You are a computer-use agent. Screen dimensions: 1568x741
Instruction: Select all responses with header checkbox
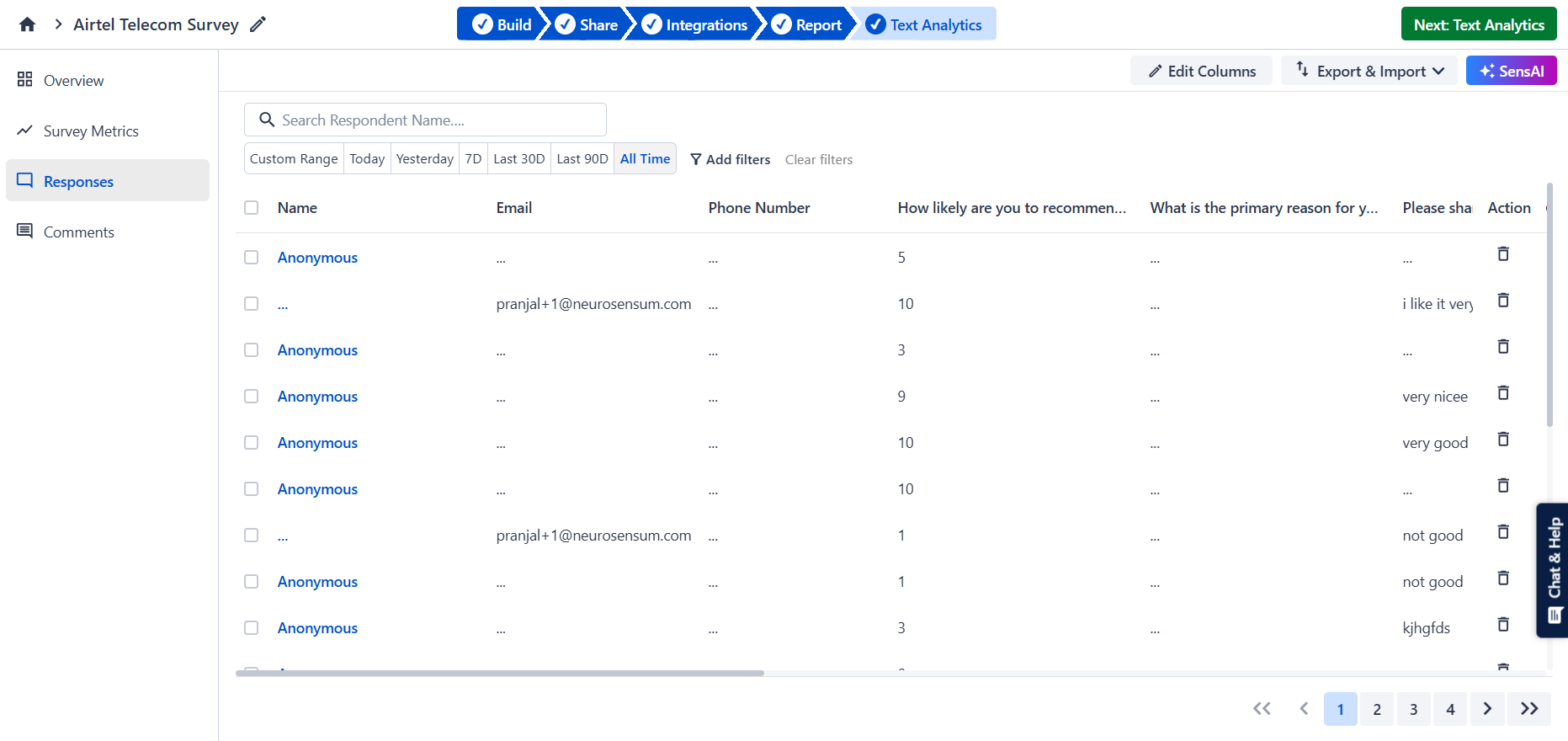tap(251, 207)
